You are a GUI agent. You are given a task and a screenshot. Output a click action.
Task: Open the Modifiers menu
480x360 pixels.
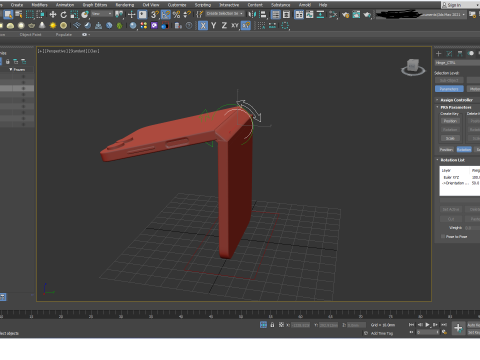pyautogui.click(x=39, y=5)
